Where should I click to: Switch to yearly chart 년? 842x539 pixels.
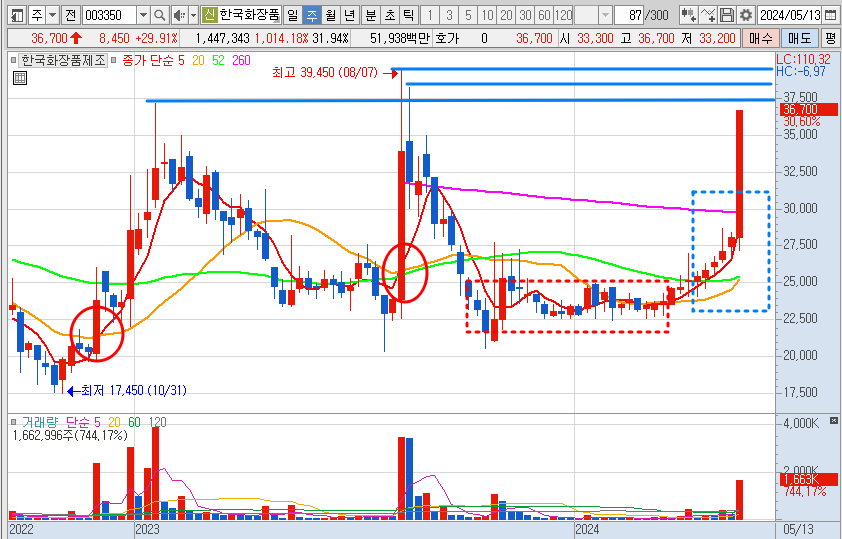pyautogui.click(x=350, y=15)
